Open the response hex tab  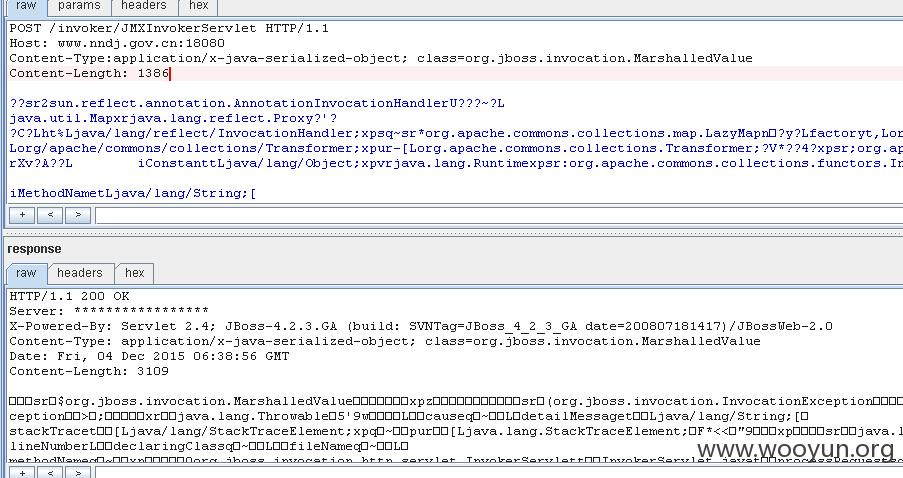point(134,273)
